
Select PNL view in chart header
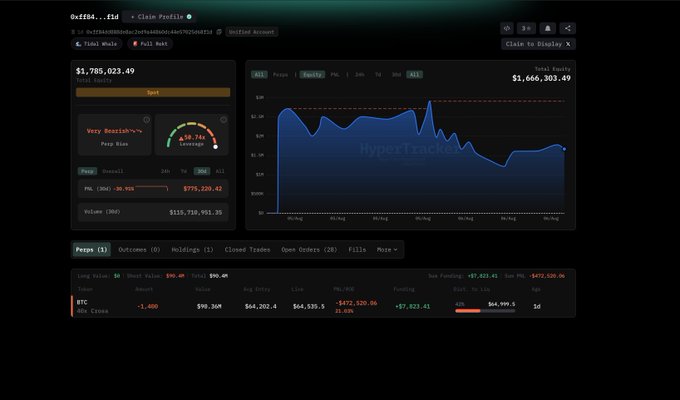[335, 75]
